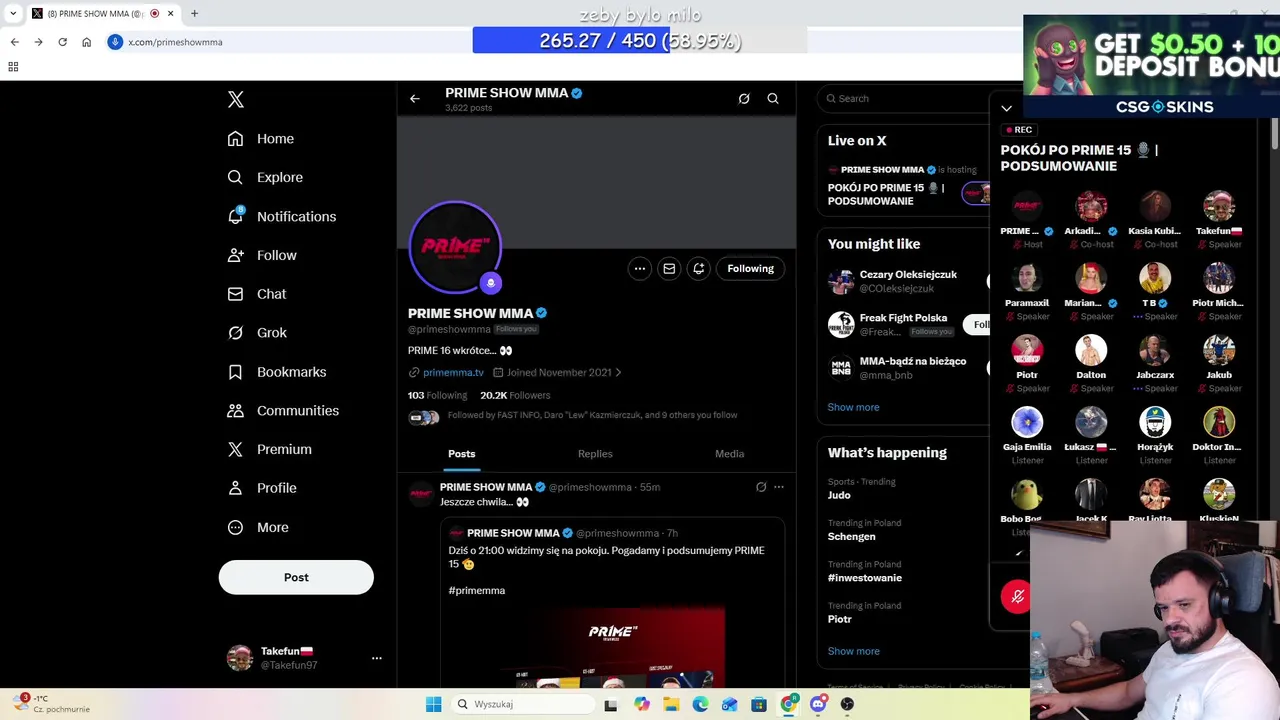This screenshot has height=720, width=1280.
Task: Open followed by FAST INFO mutuals link
Action: click(x=592, y=415)
